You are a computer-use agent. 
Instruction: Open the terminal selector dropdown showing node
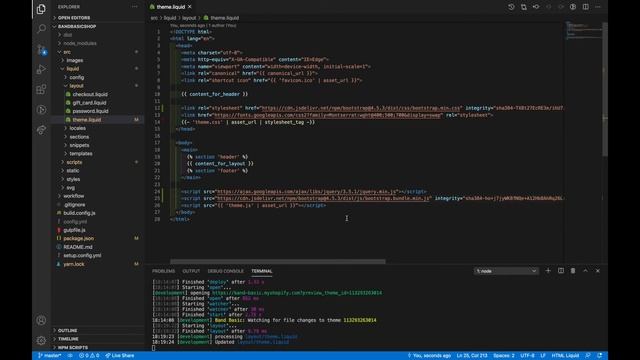(x=506, y=271)
